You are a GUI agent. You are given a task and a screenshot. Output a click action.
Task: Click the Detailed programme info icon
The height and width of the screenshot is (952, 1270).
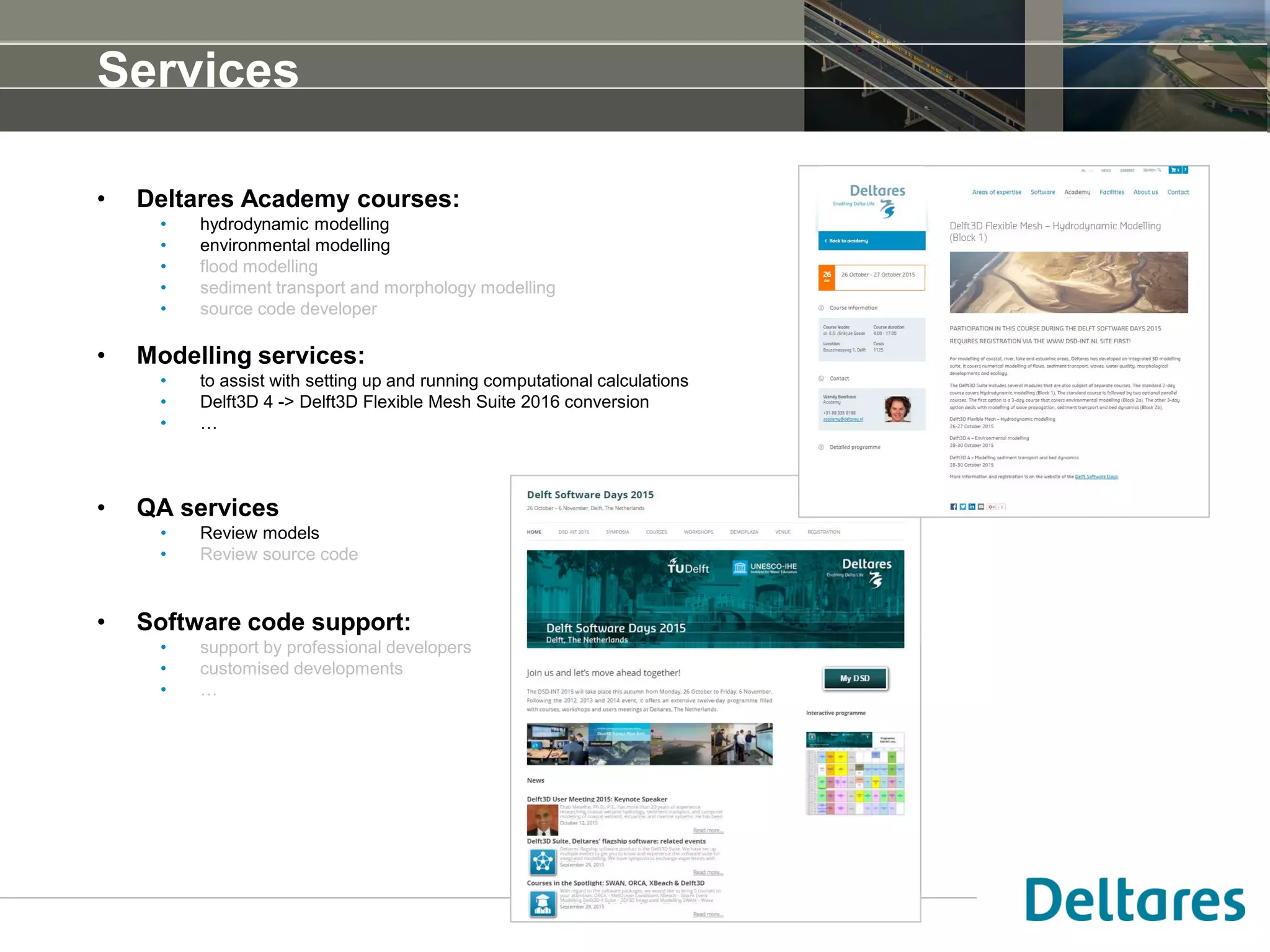tap(822, 447)
